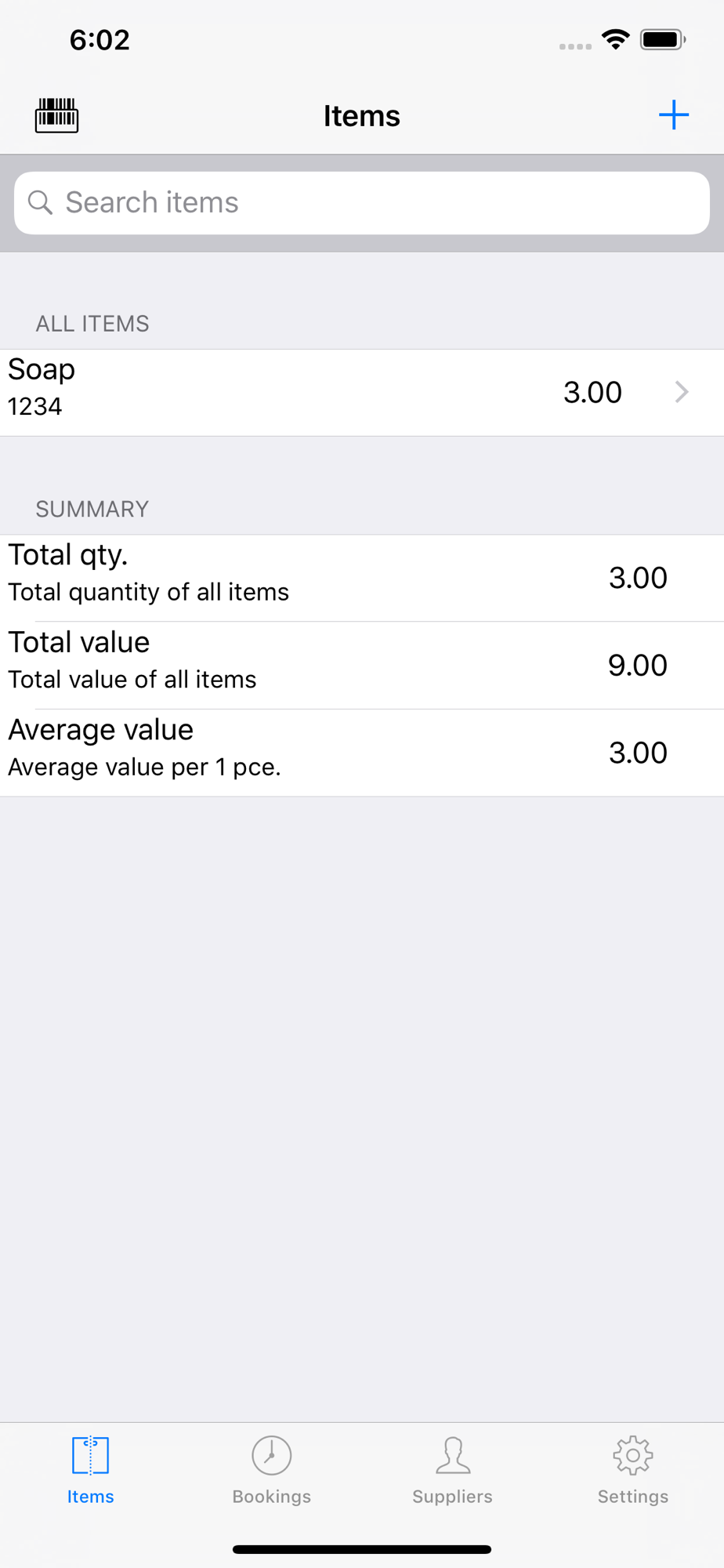Expand Soap item details chevron
Screen dimensions: 724x1568
[x=682, y=392]
